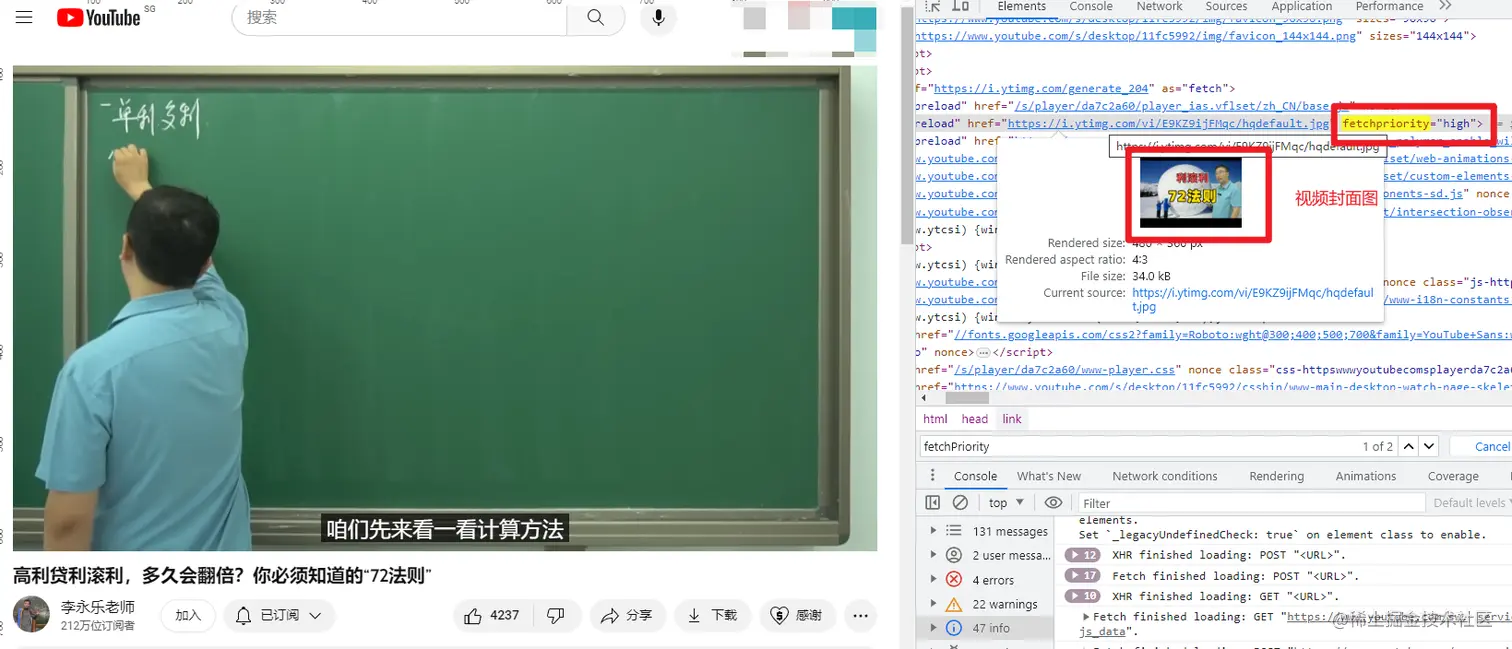Screen dimensions: 1512x649
Task: Switch to the Elements tab
Action: coord(1021,6)
